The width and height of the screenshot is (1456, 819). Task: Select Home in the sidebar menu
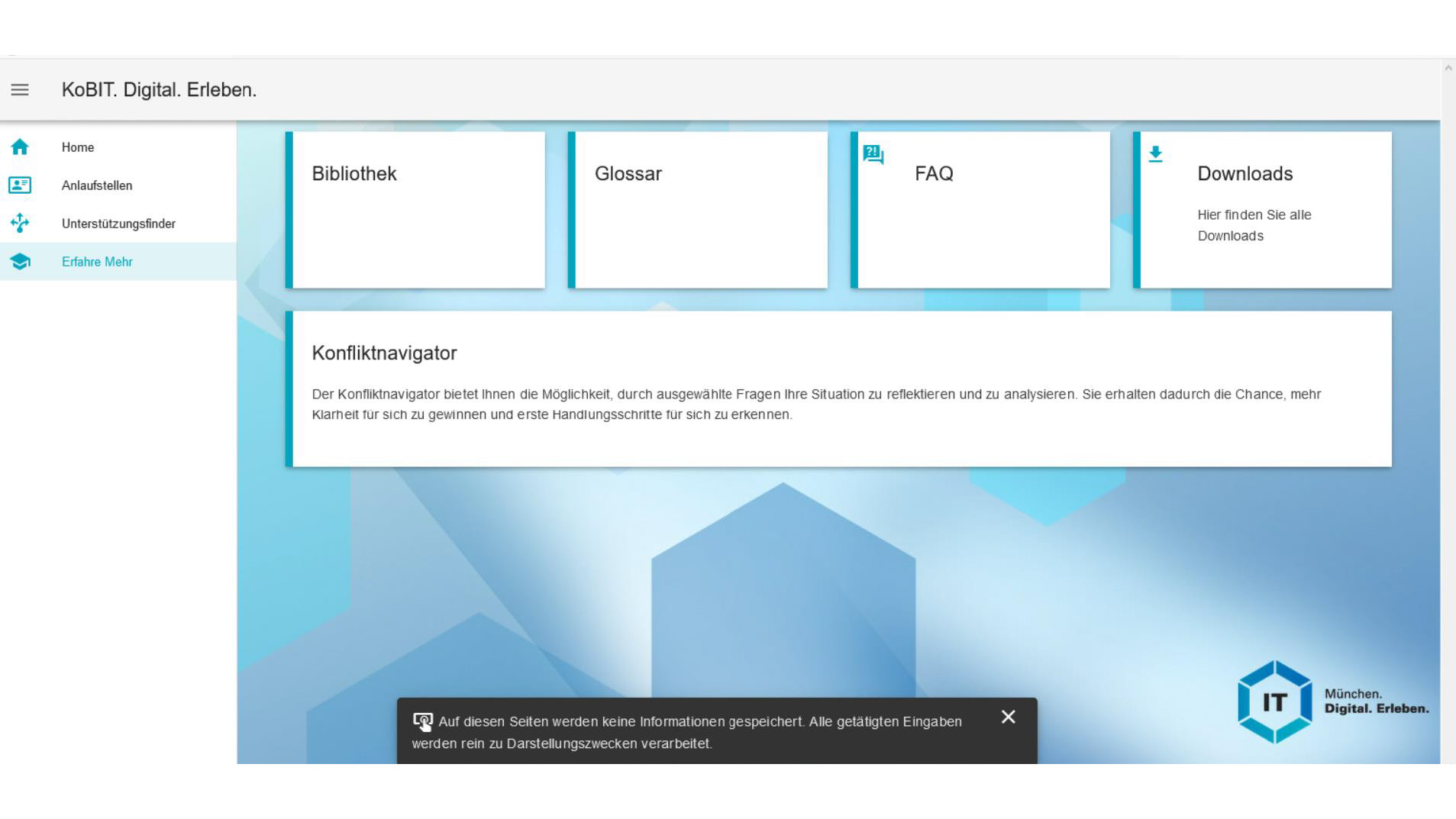point(77,147)
